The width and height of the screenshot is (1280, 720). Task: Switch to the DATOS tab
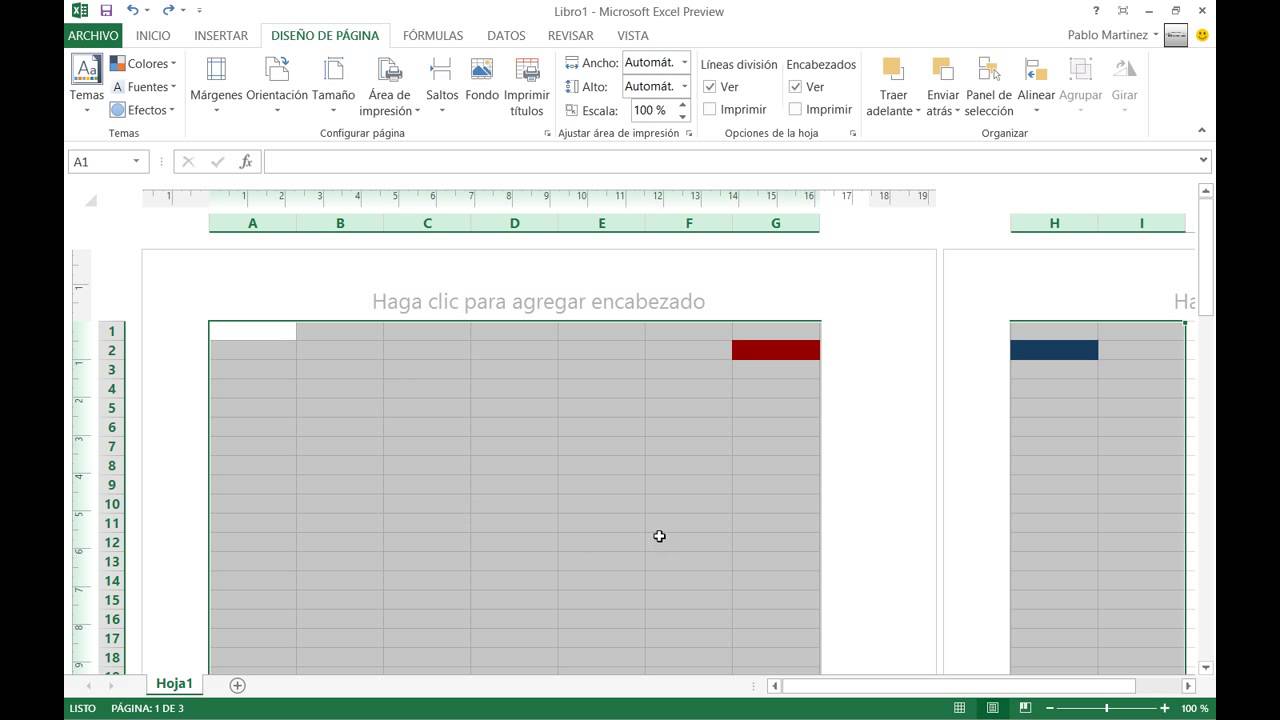506,35
